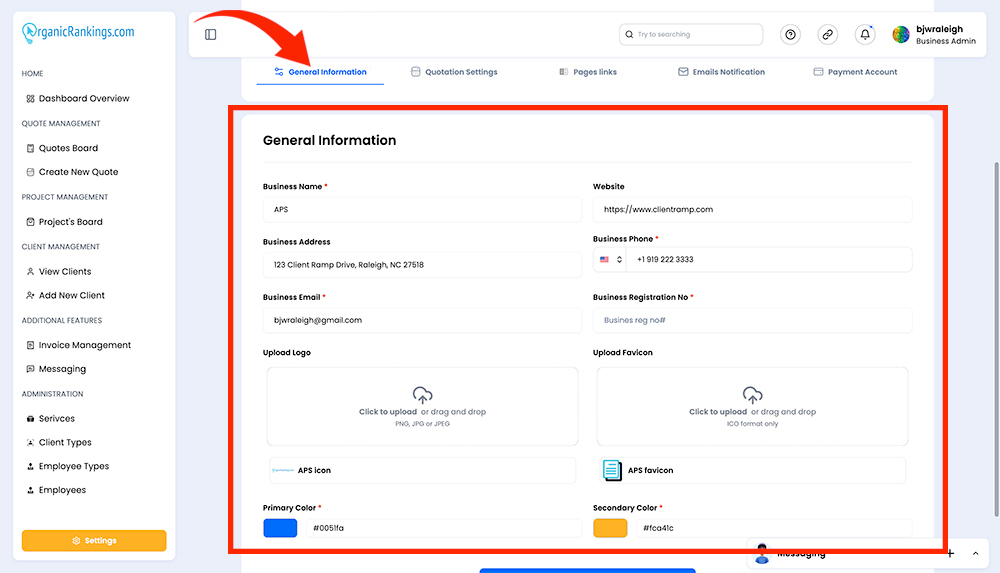Open the help question mark icon
The image size is (1000, 573).
pyautogui.click(x=790, y=34)
